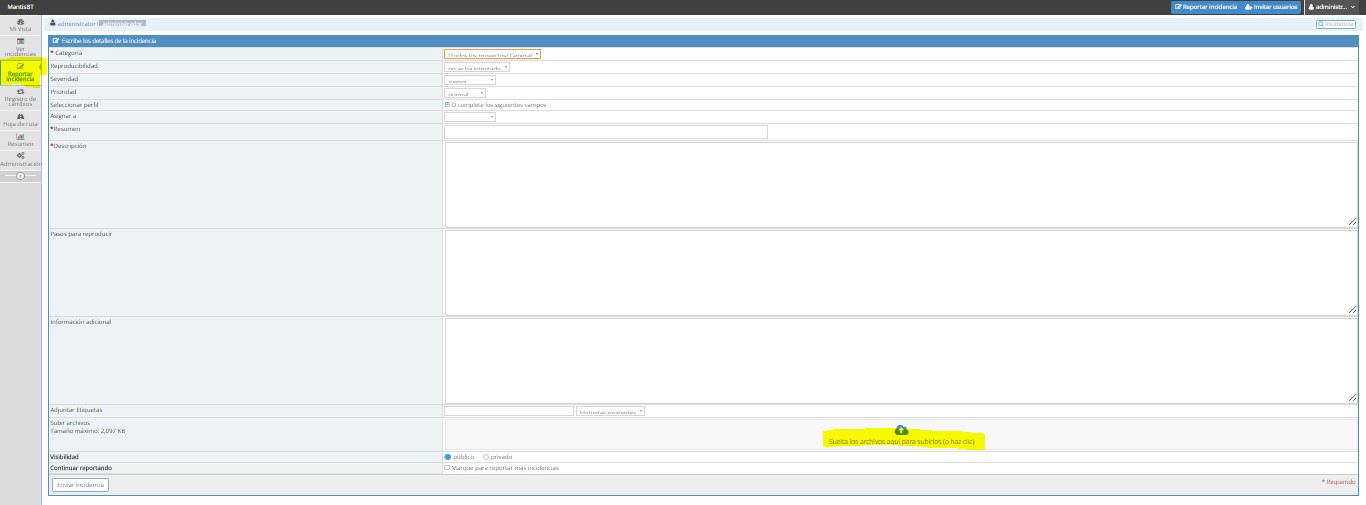Go to Hoja de ruta sidebar icon
The width and height of the screenshot is (1366, 505).
(x=20, y=116)
